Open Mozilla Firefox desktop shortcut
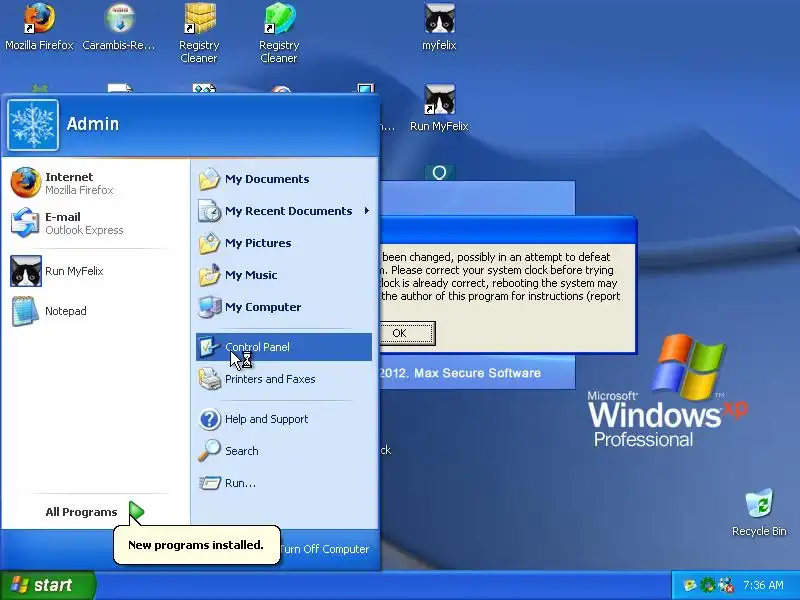The height and width of the screenshot is (600, 800). point(39,27)
